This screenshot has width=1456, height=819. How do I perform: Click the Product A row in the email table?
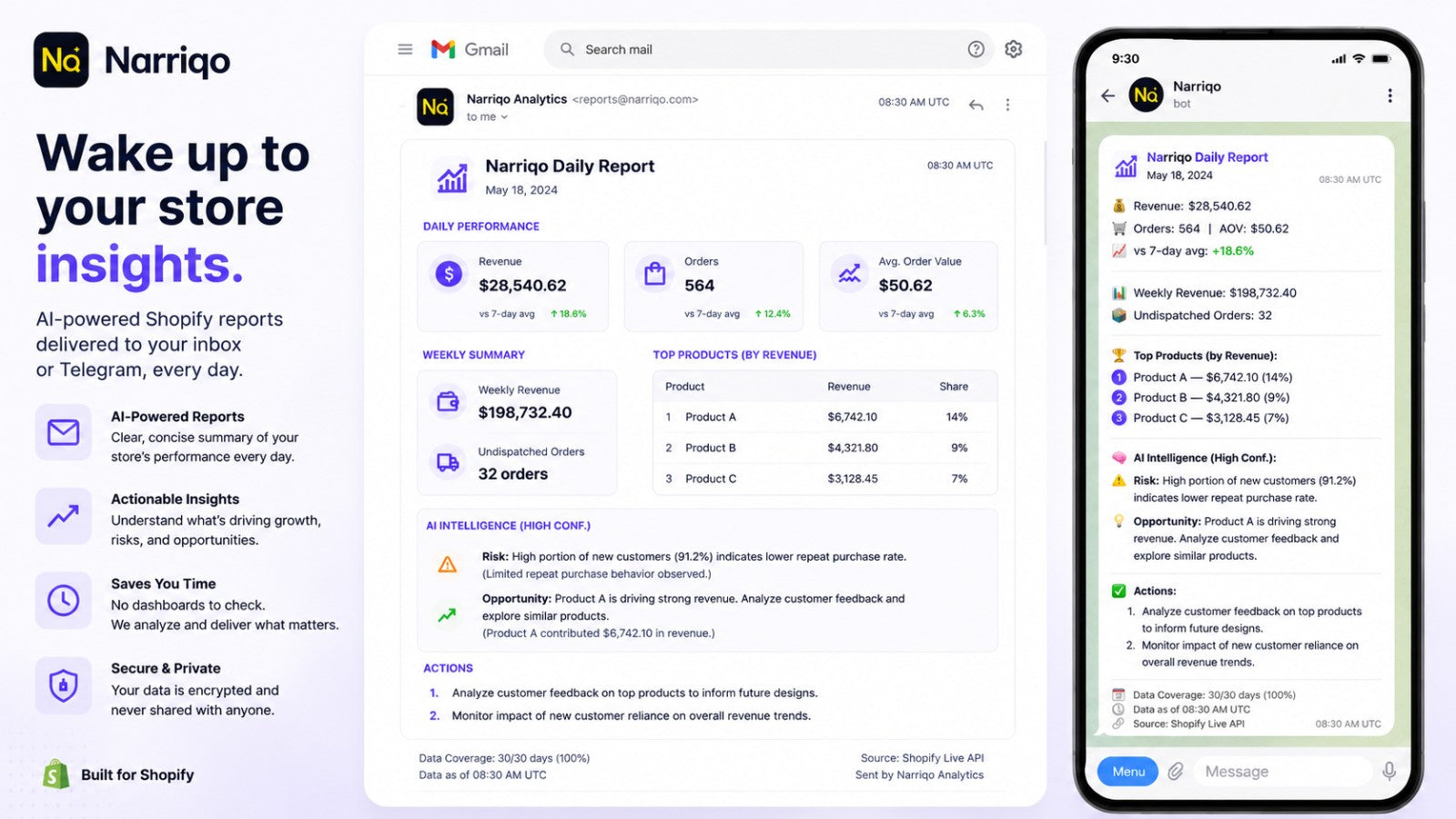tap(824, 417)
